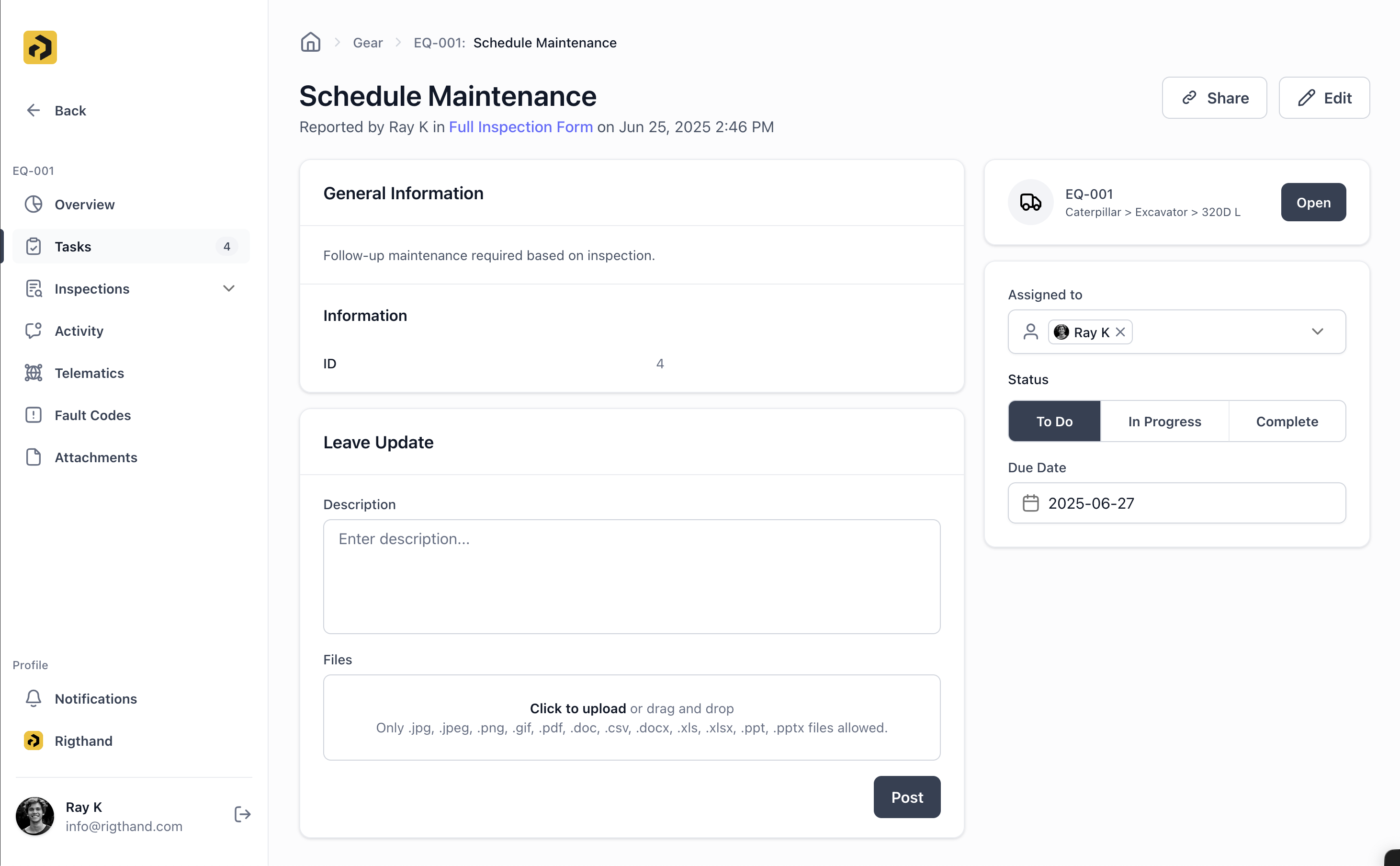This screenshot has height=866, width=1400.
Task: Click the Notifications bell icon
Action: [33, 698]
